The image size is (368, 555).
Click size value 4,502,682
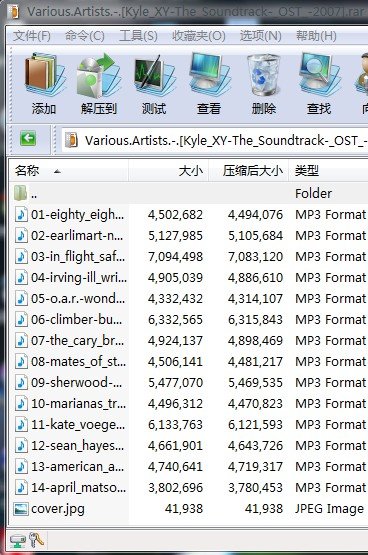pos(176,214)
